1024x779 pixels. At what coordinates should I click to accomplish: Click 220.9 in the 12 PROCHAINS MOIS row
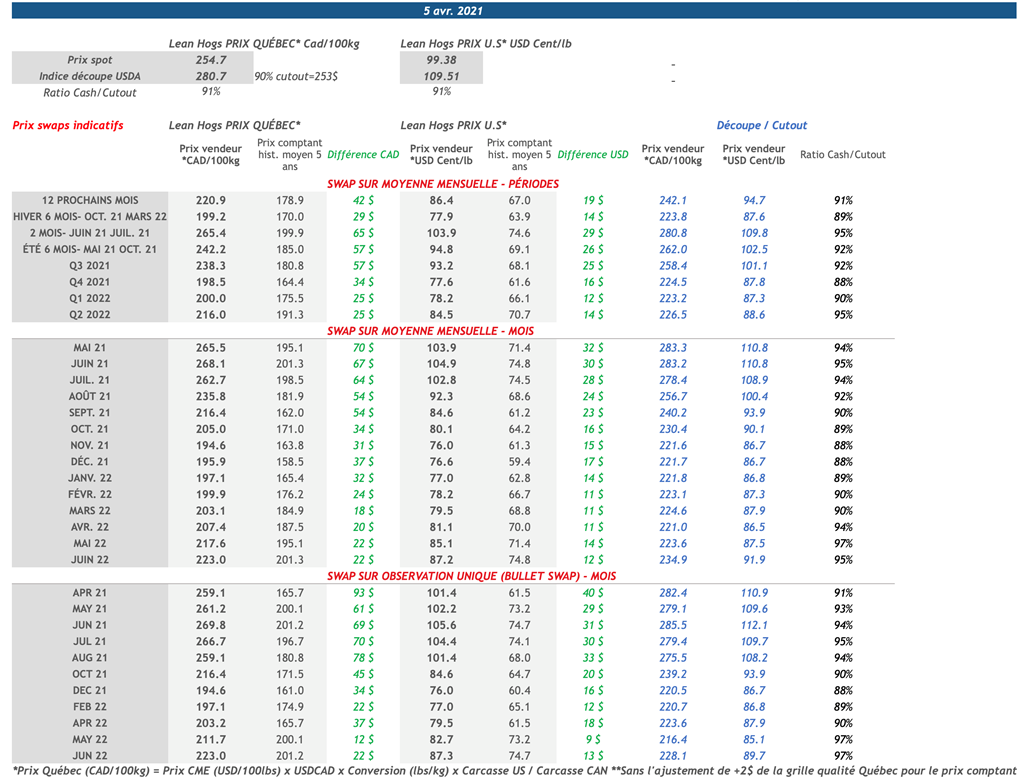click(210, 200)
